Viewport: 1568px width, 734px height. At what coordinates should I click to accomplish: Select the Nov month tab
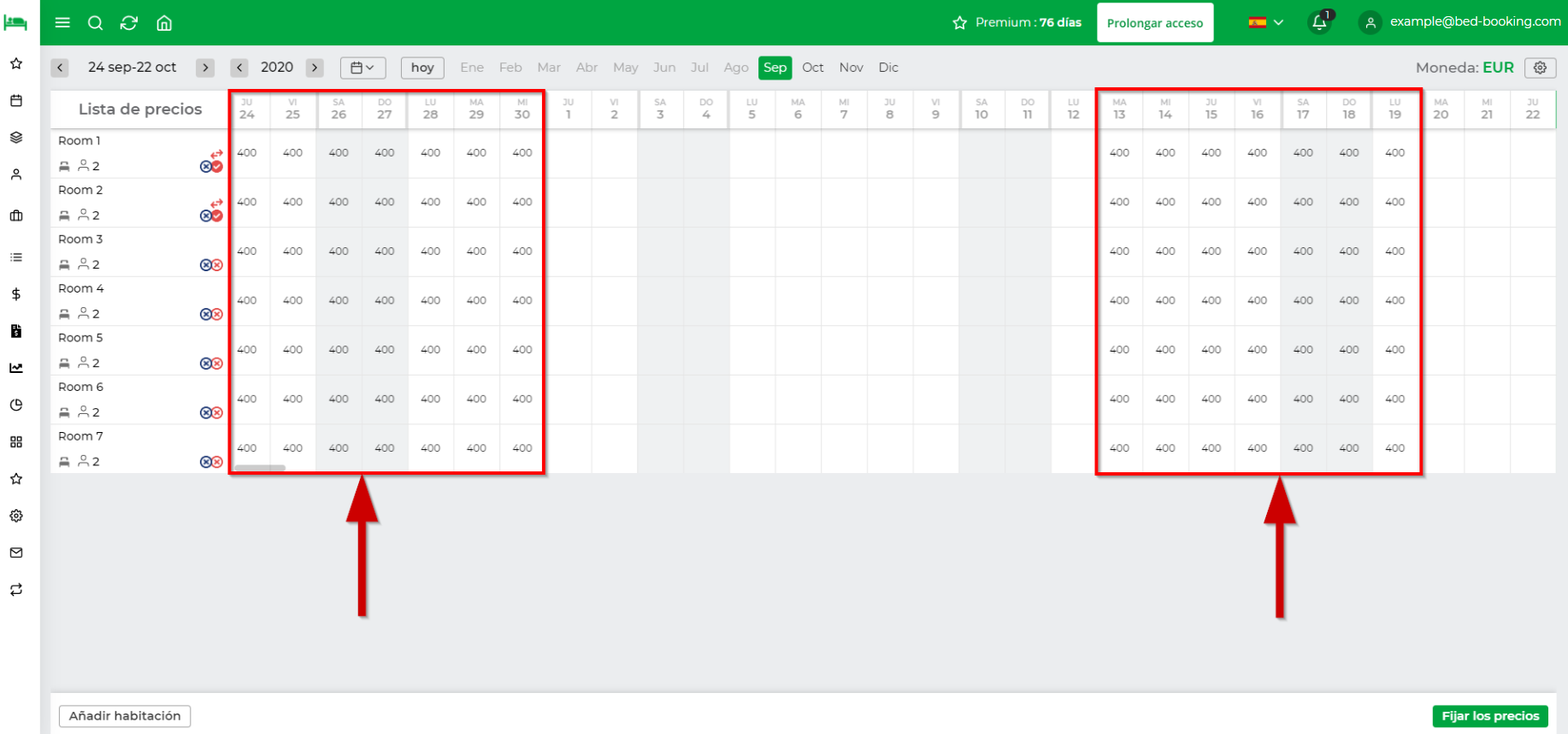852,68
